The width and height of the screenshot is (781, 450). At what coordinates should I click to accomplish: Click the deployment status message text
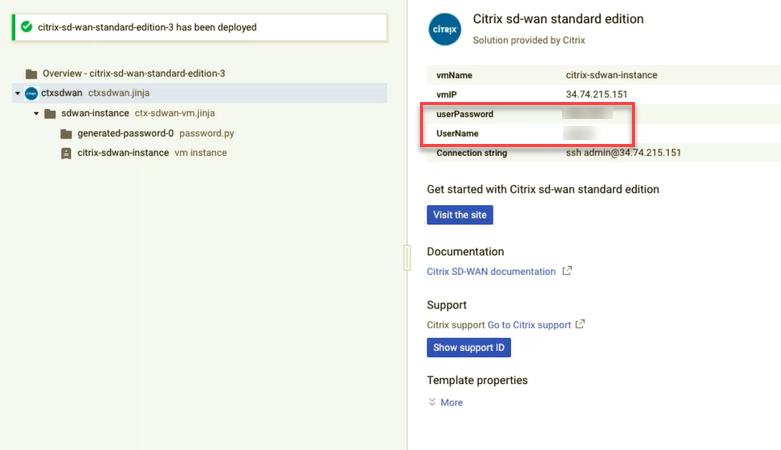point(147,27)
